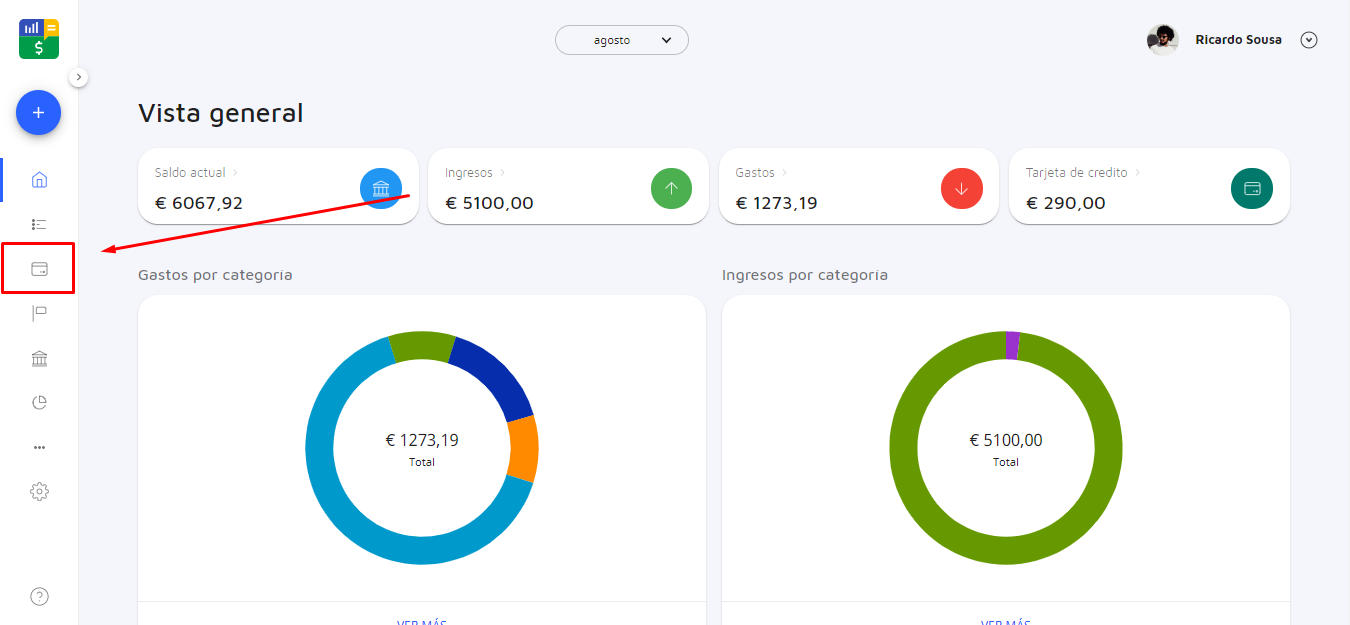
Task: Open the transactions list sidebar icon
Action: [39, 224]
